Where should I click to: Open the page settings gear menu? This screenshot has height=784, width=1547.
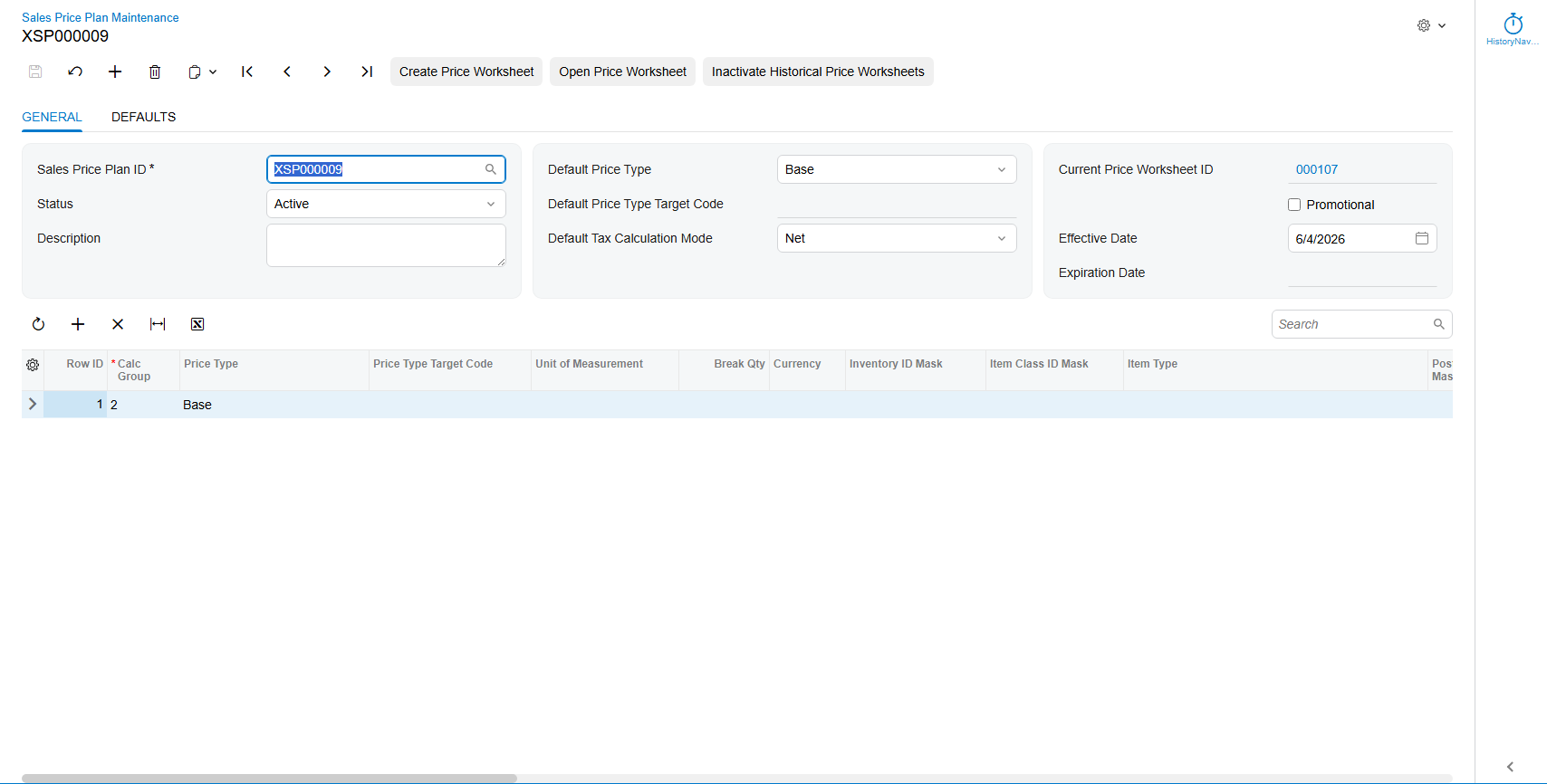coord(1431,25)
